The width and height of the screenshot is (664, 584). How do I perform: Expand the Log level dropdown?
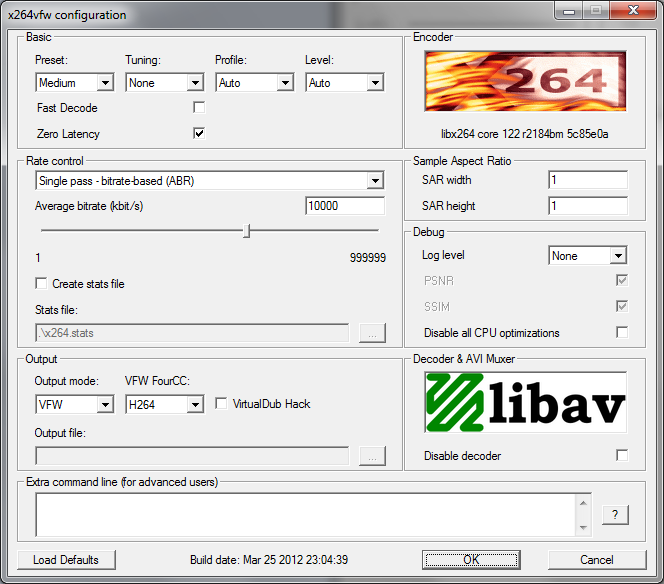pyautogui.click(x=587, y=256)
